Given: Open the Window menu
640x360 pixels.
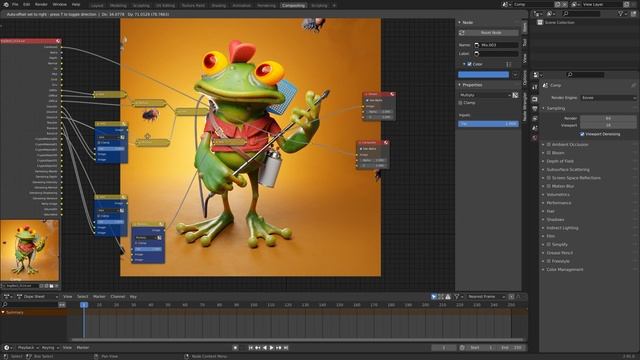Looking at the screenshot, I should 60,4.
